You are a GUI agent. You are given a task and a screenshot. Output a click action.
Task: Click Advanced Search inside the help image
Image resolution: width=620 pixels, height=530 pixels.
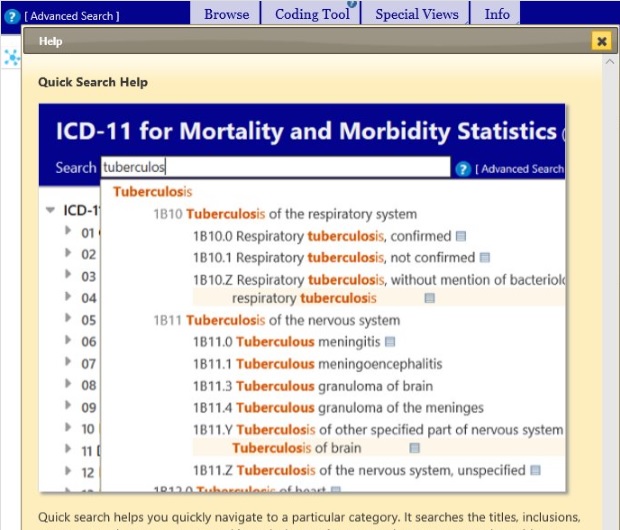click(520, 169)
